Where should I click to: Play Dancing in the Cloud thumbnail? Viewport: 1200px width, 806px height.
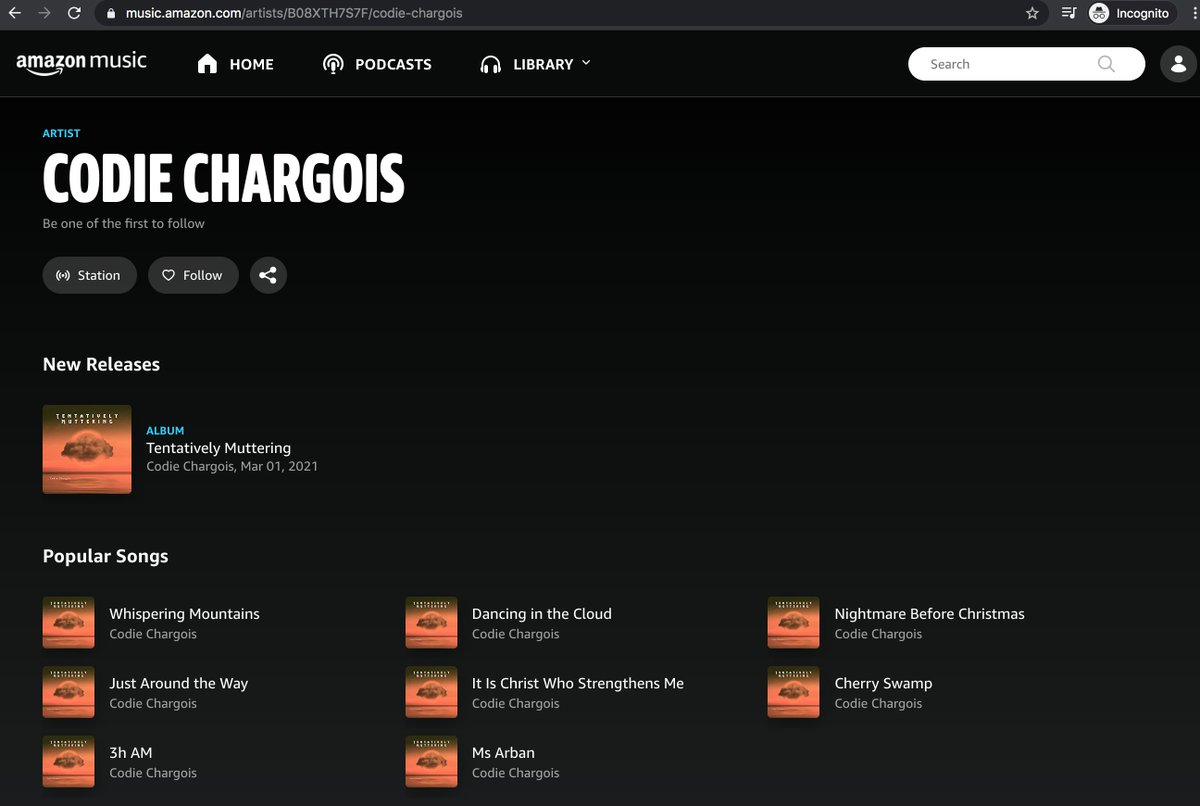pyautogui.click(x=431, y=622)
